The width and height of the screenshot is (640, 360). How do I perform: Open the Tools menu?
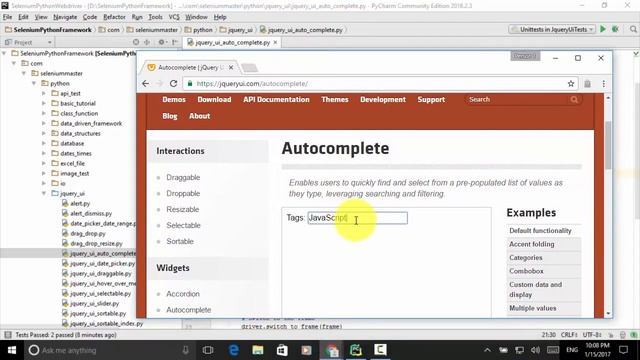pos(155,17)
